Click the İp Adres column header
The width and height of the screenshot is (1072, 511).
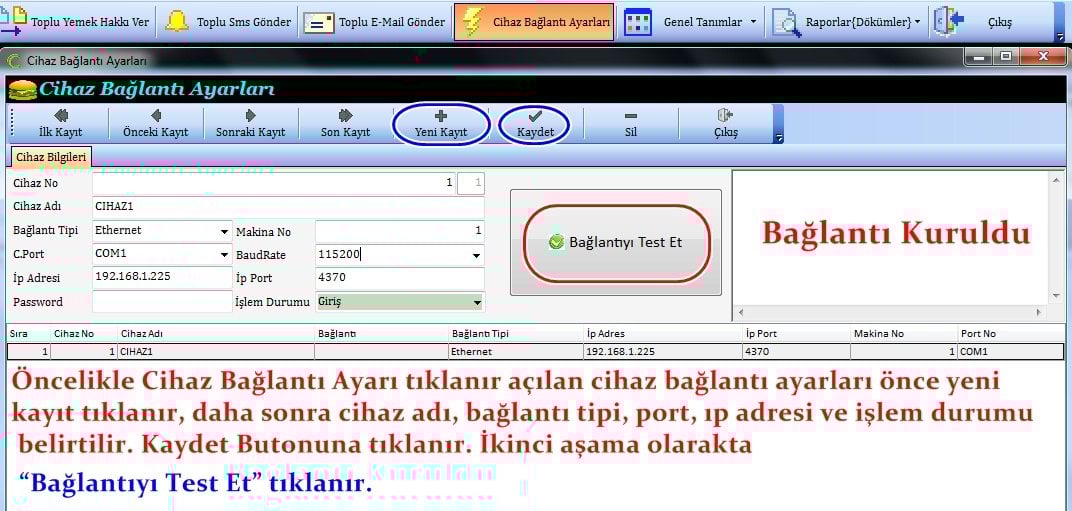coord(663,334)
